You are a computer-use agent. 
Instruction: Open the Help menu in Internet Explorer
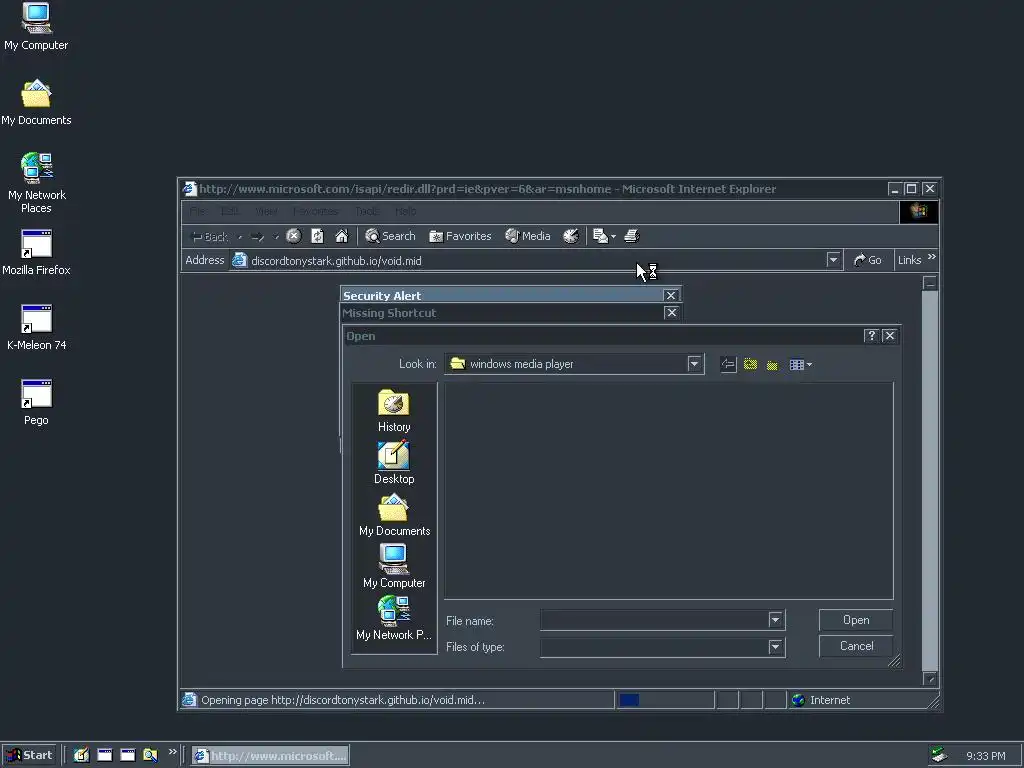click(406, 211)
